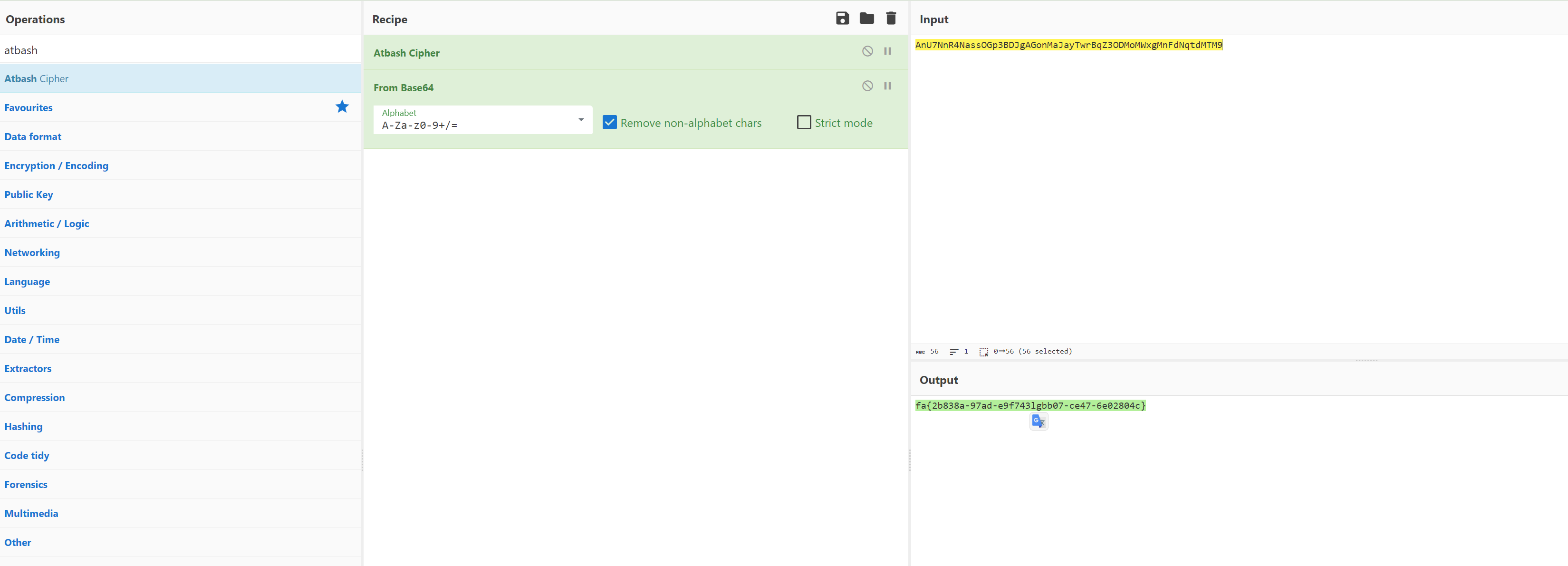
Task: Set breakpoint on Atbash Cipher operation
Action: tap(887, 51)
